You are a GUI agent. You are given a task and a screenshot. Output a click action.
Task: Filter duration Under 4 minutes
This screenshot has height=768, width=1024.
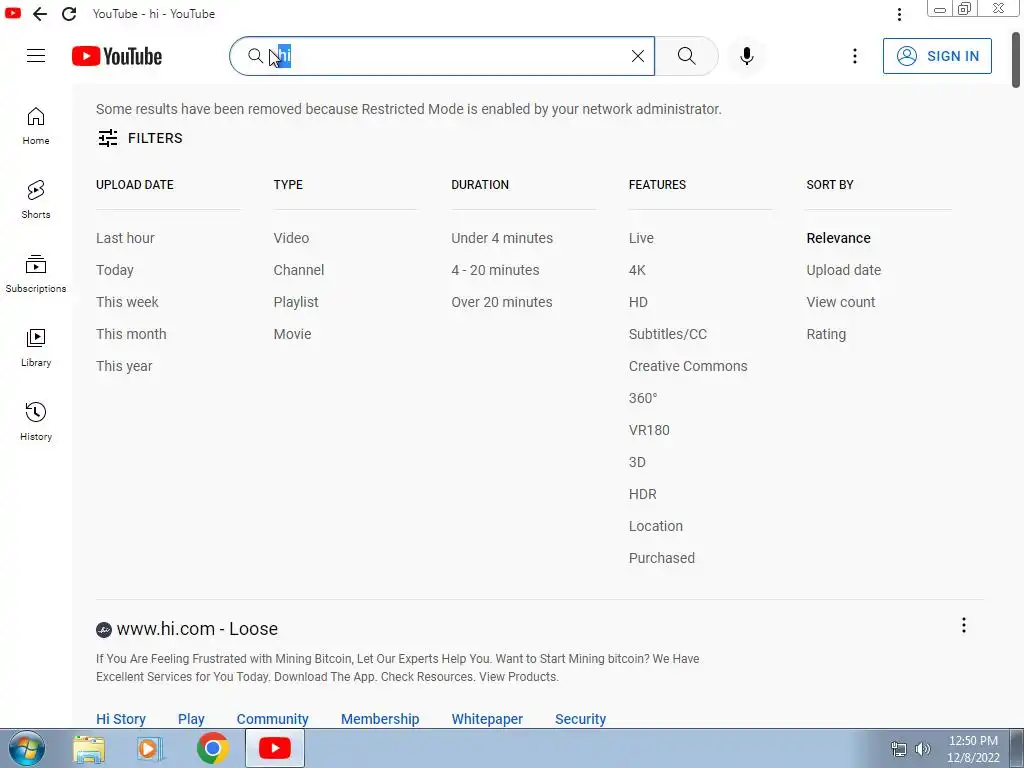tap(502, 238)
